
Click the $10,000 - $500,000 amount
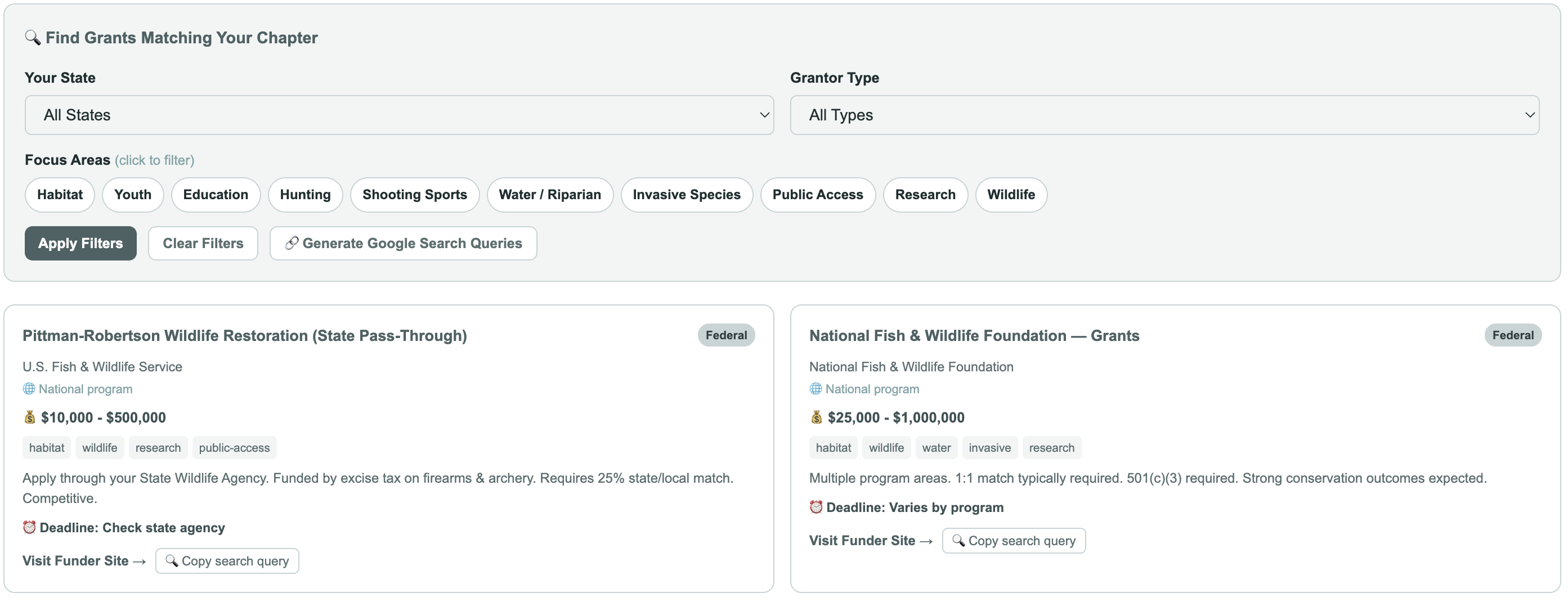[x=104, y=417]
